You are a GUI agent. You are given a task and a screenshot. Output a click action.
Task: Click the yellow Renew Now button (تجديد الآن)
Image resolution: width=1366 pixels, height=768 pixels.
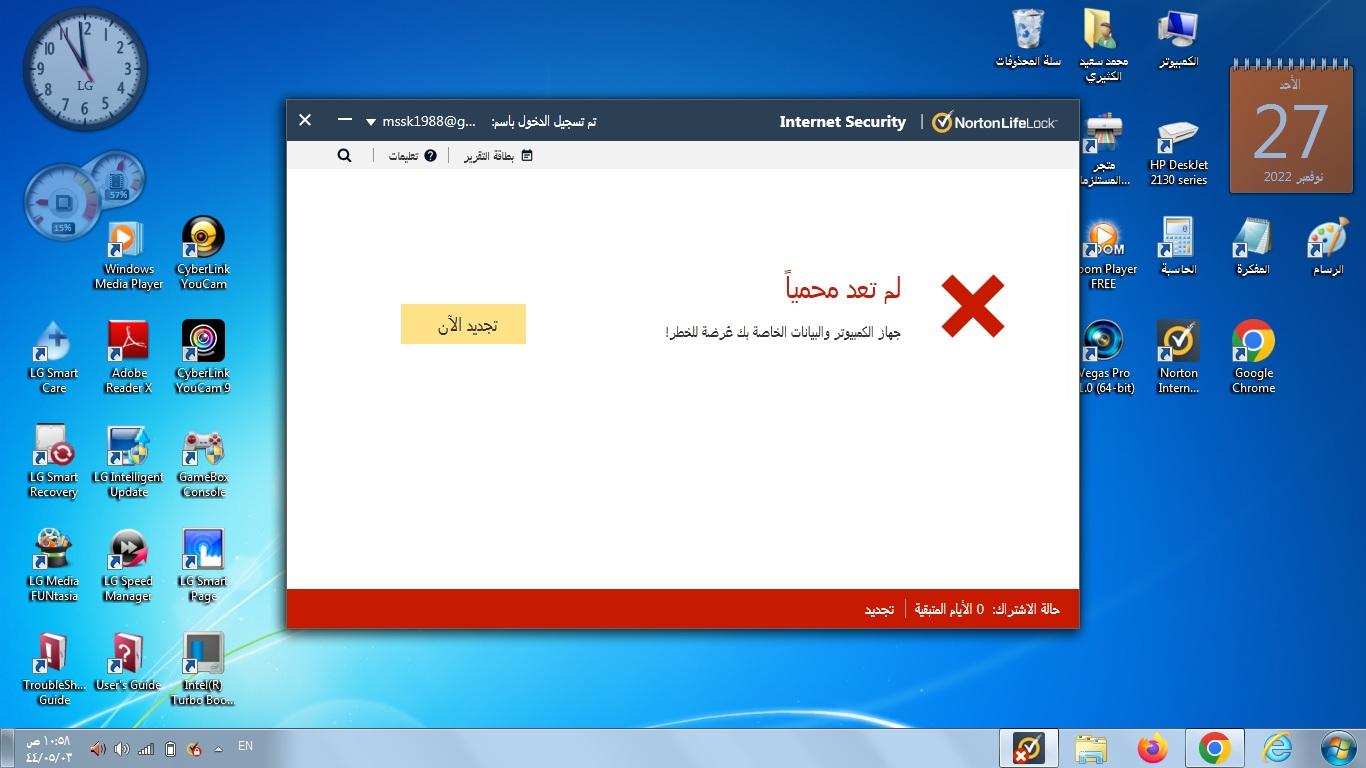463,324
